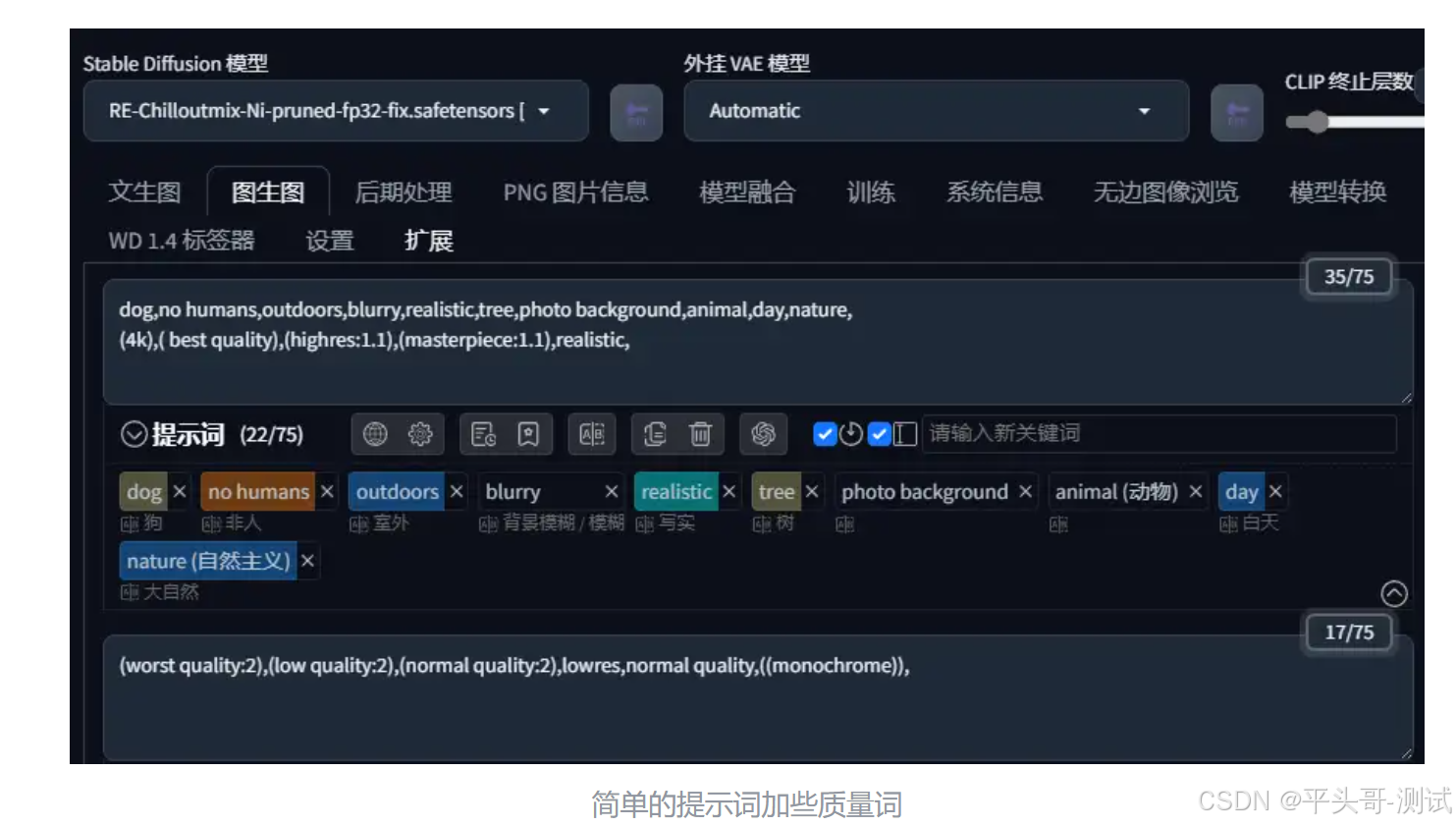
Task: Remove the blurry tag
Action: click(x=612, y=491)
